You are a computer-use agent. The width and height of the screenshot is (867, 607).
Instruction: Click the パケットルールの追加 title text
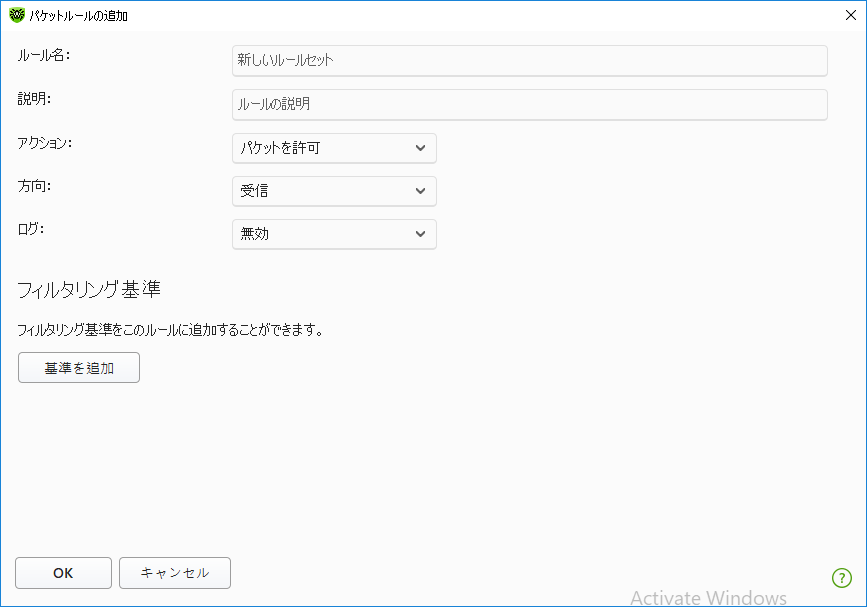tap(80, 16)
